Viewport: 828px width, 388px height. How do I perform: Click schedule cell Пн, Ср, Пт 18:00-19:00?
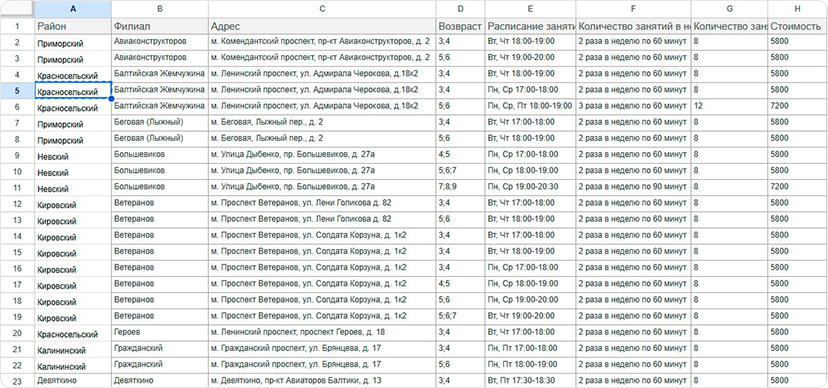click(x=530, y=107)
